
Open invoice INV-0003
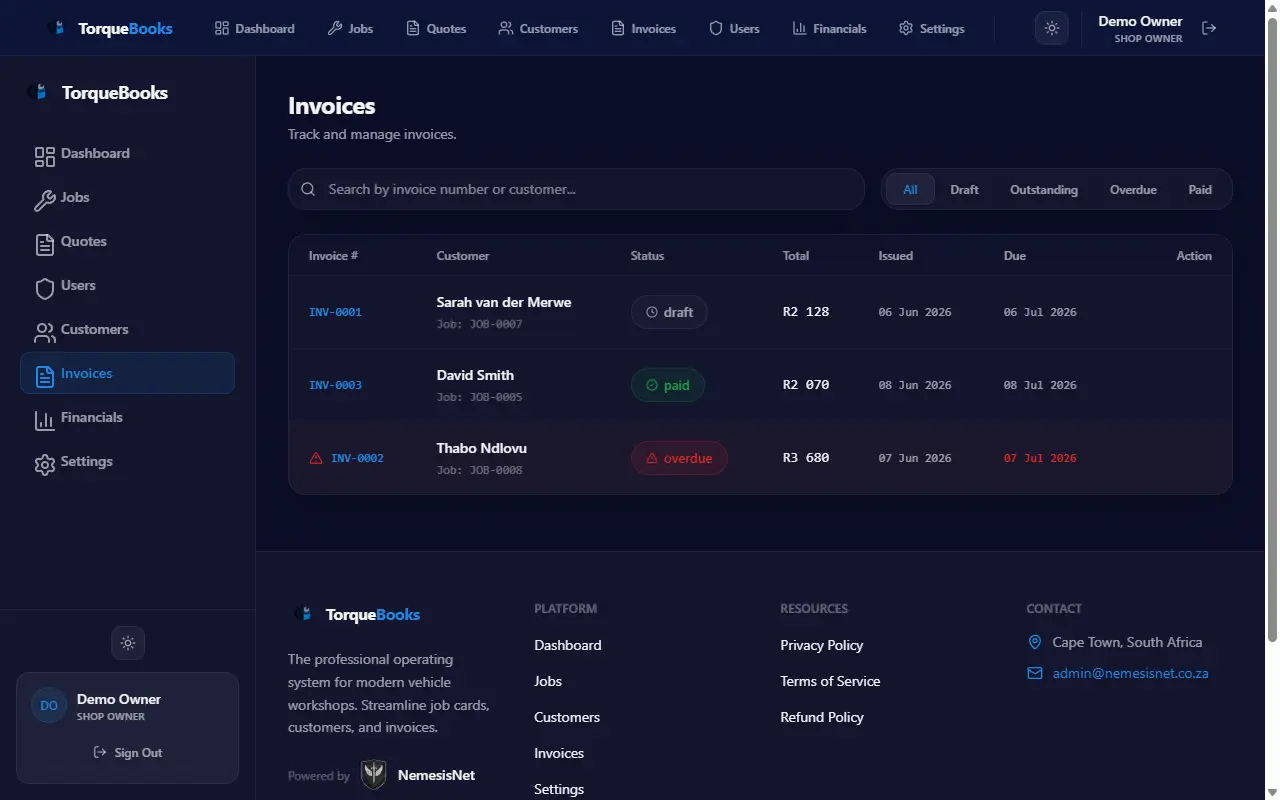click(335, 385)
